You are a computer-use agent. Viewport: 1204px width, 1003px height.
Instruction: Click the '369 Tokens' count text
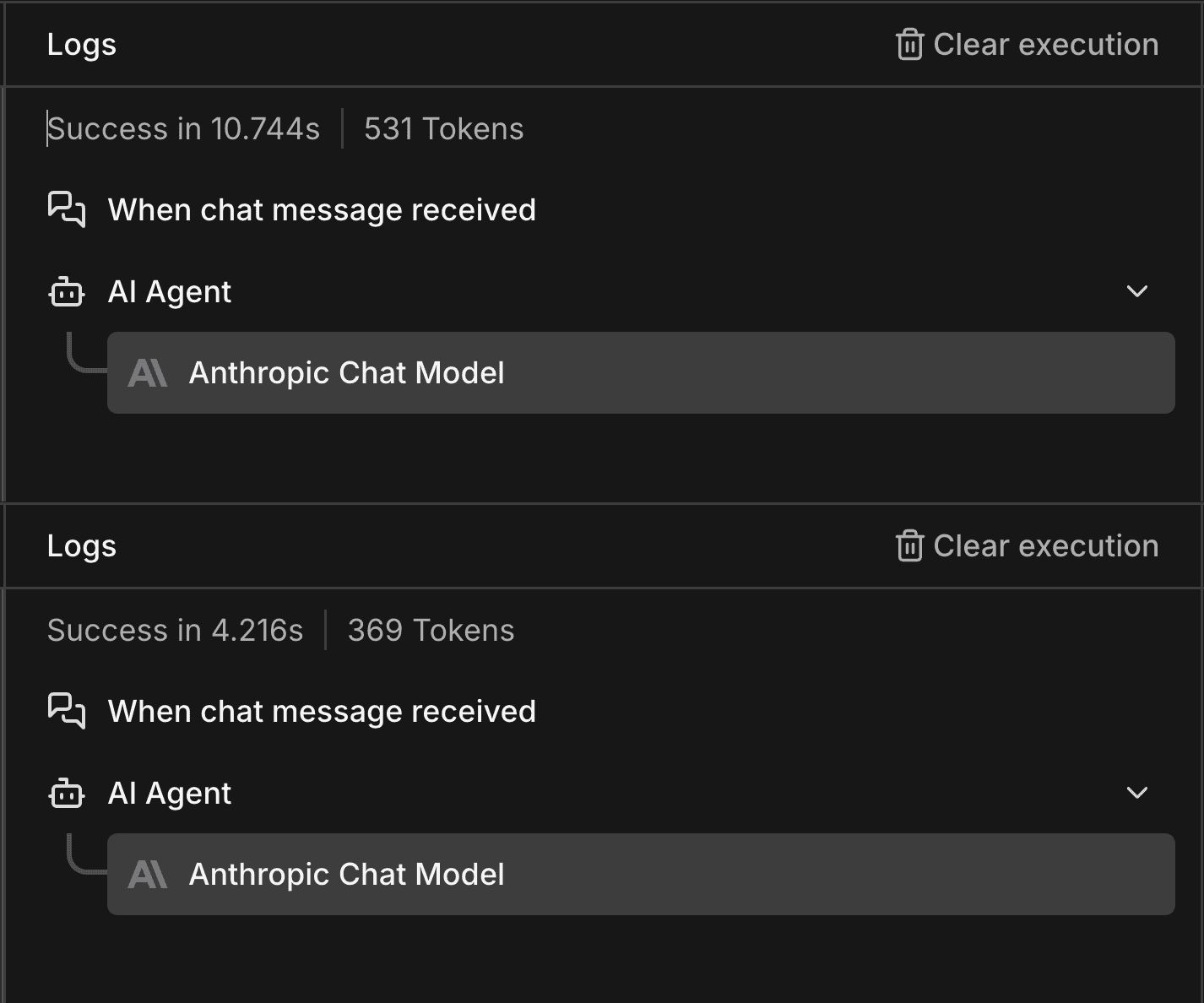[431, 631]
